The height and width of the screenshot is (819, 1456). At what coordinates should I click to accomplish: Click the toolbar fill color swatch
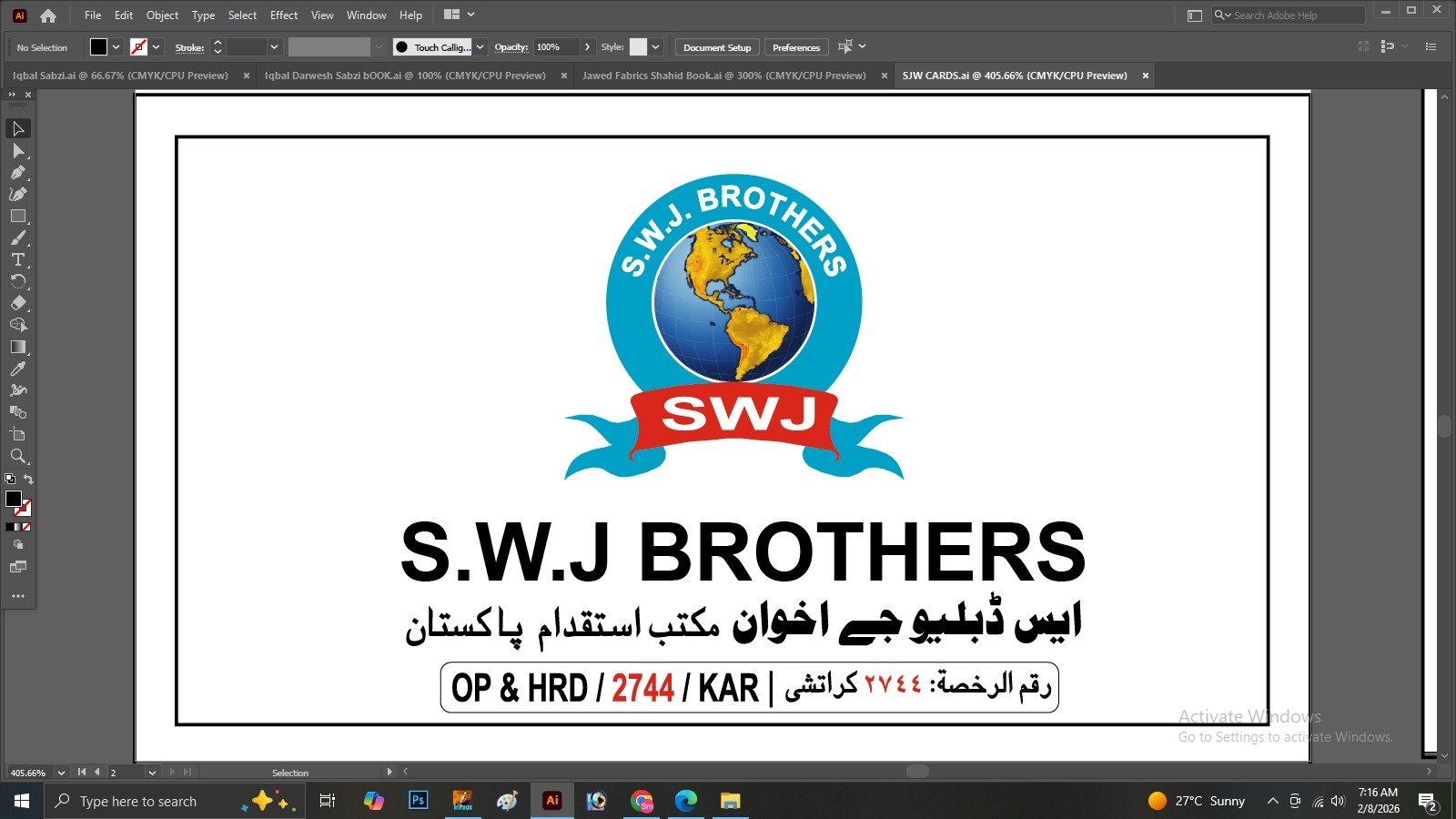tap(13, 499)
